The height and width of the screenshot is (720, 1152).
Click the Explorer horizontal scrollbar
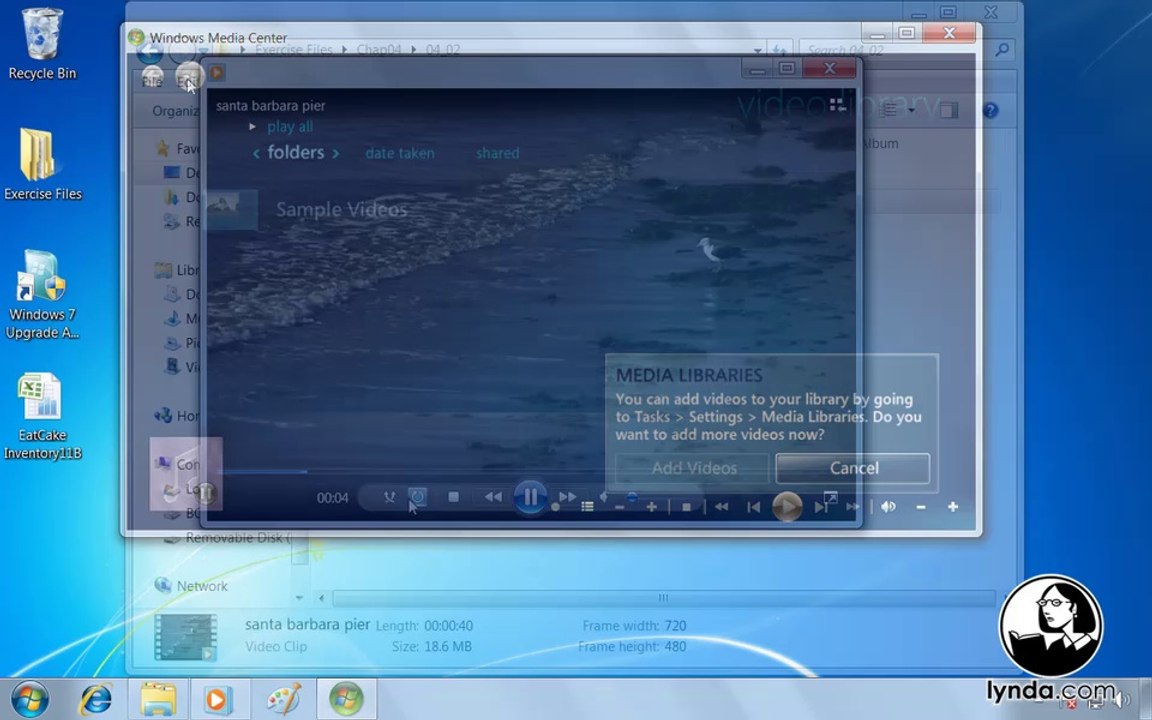coord(663,598)
